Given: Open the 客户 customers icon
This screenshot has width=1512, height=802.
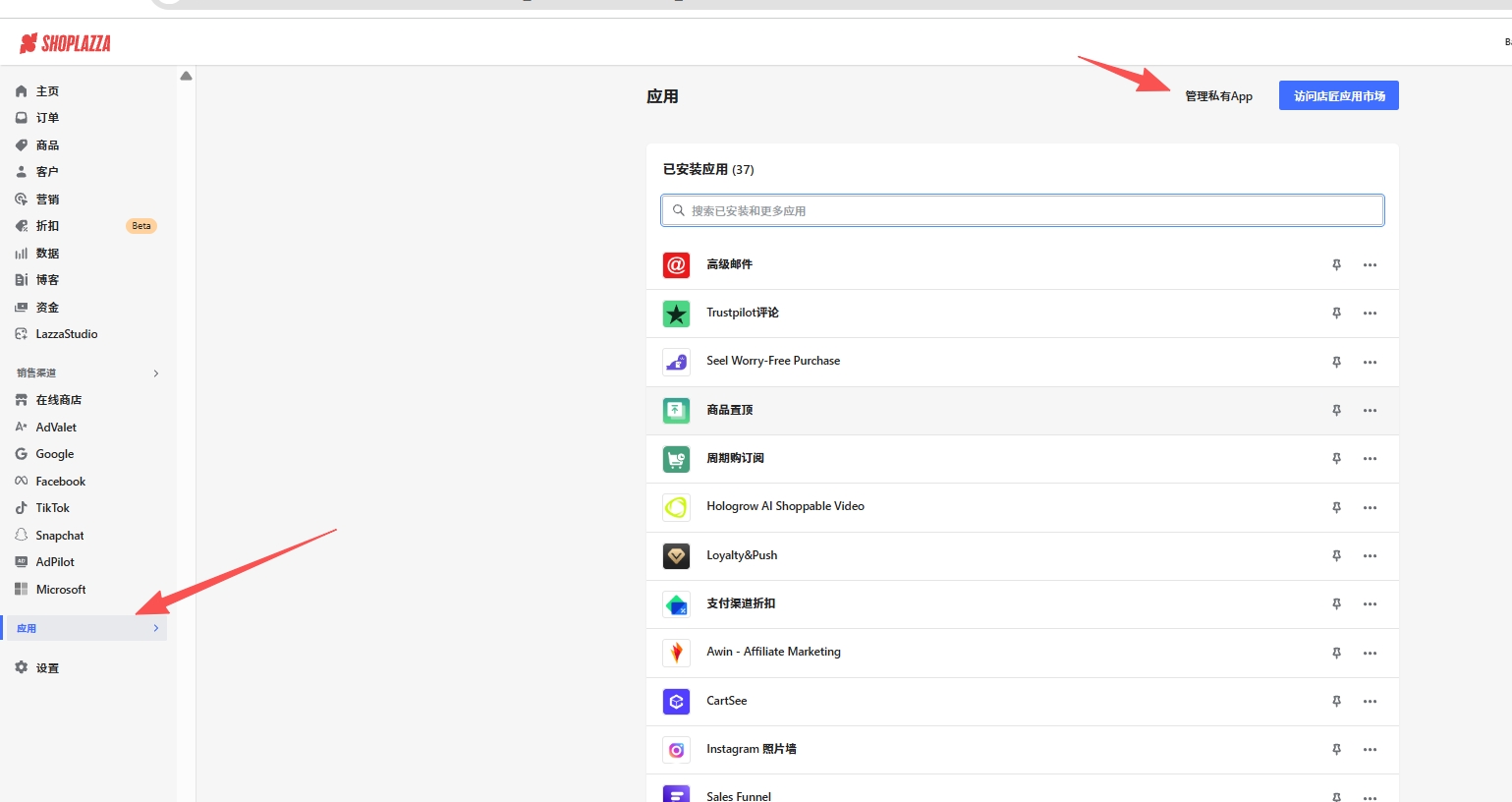Looking at the screenshot, I should click(x=22, y=172).
